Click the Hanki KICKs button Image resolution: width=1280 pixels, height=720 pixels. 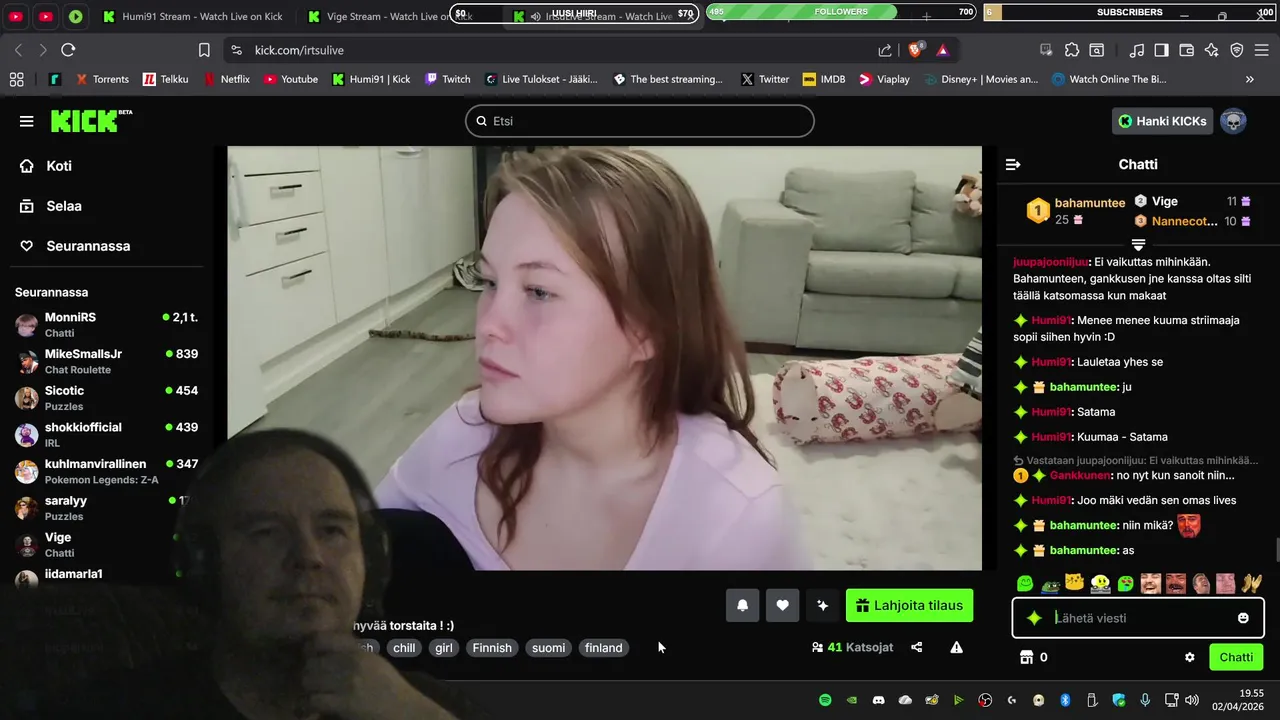point(1162,121)
